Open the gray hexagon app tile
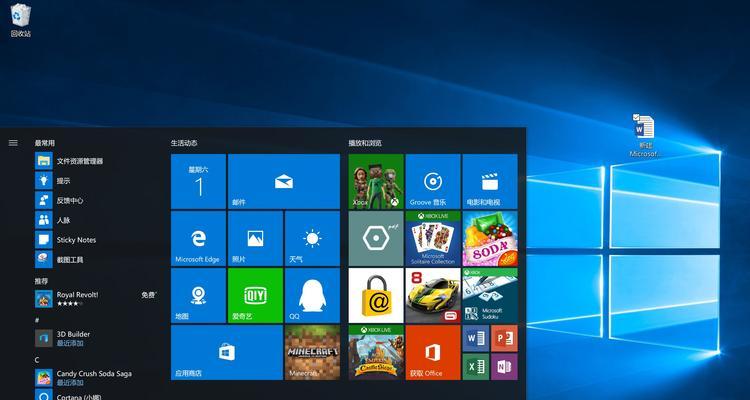The image size is (750, 400). 376,238
